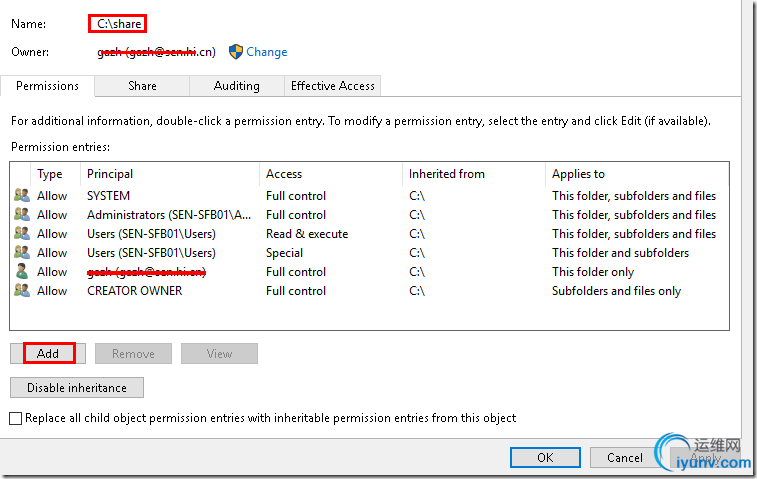Click the SYSTEM entry group icon
This screenshot has height=479, width=757.
pos(22,196)
